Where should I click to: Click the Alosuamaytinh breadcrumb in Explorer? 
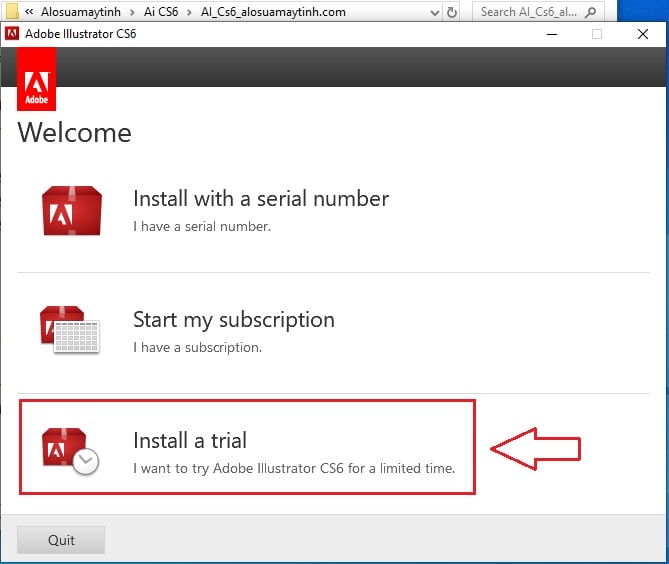click(x=81, y=12)
